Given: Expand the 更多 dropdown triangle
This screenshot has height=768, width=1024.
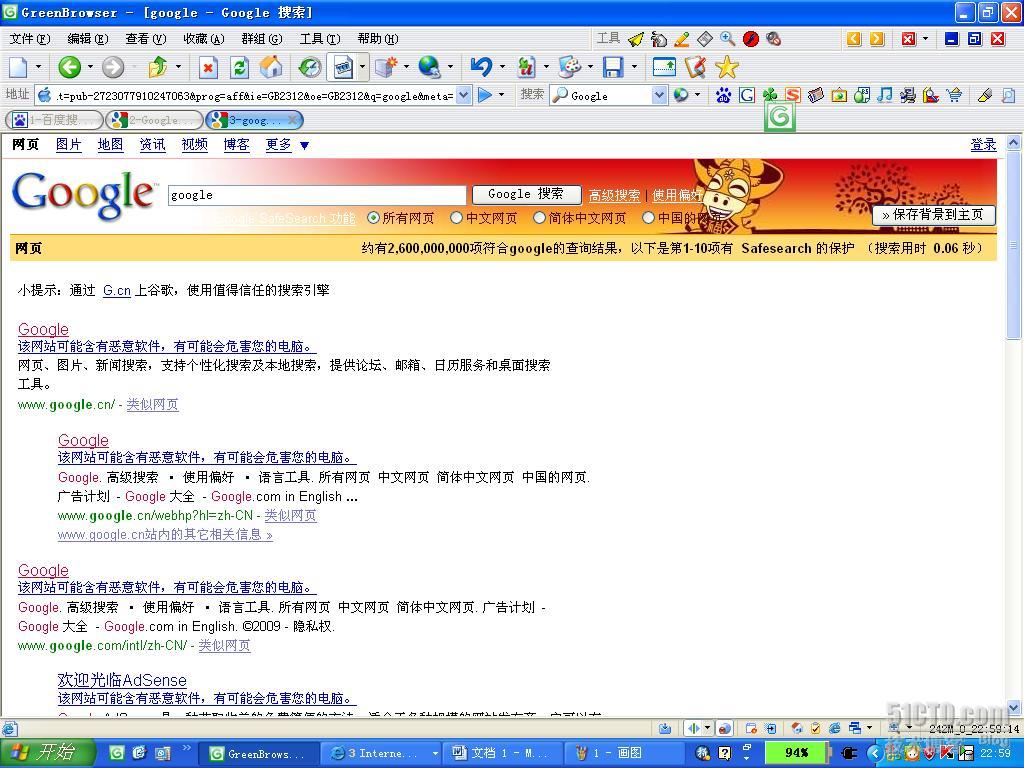Looking at the screenshot, I should pyautogui.click(x=304, y=146).
